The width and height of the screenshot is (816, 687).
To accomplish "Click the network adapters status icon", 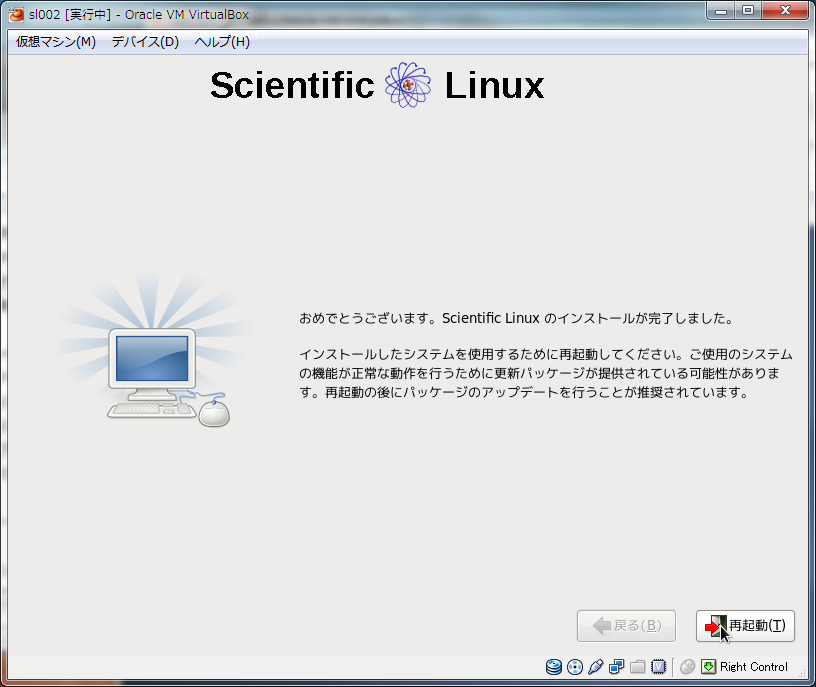I will click(617, 667).
